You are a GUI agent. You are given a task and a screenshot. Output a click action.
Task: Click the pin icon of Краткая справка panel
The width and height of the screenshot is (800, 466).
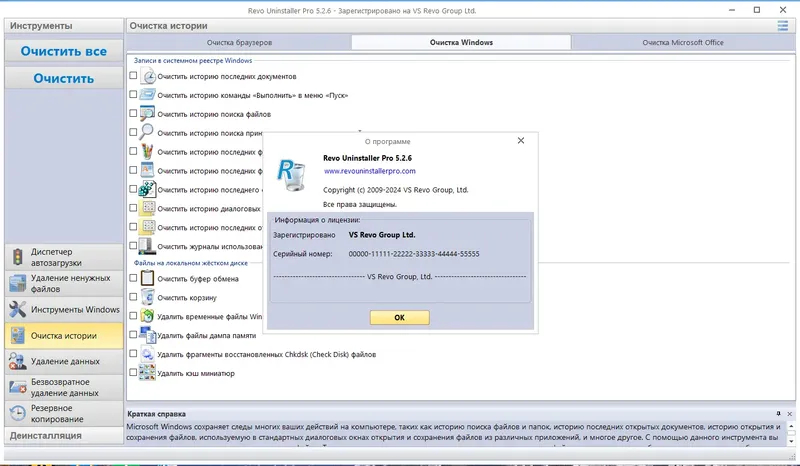pyautogui.click(x=779, y=413)
